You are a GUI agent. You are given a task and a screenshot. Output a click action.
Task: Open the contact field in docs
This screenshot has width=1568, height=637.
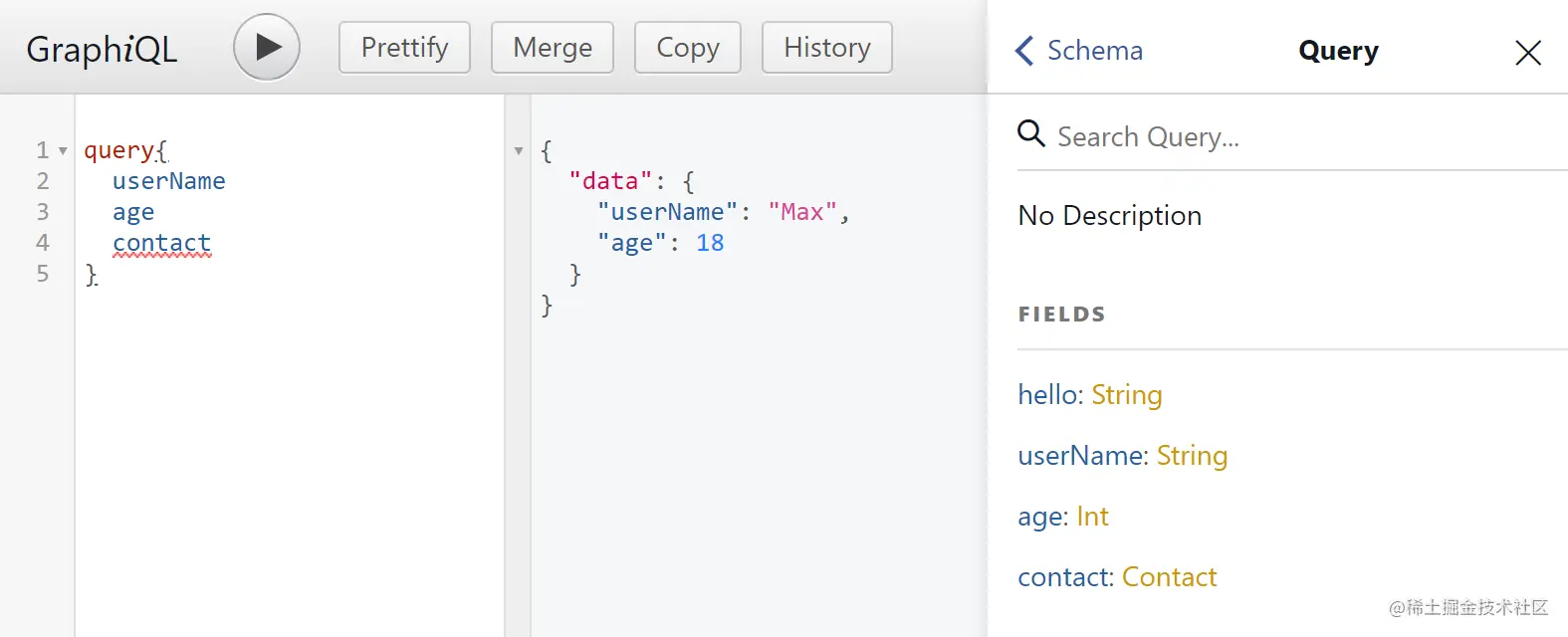pyautogui.click(x=1063, y=577)
